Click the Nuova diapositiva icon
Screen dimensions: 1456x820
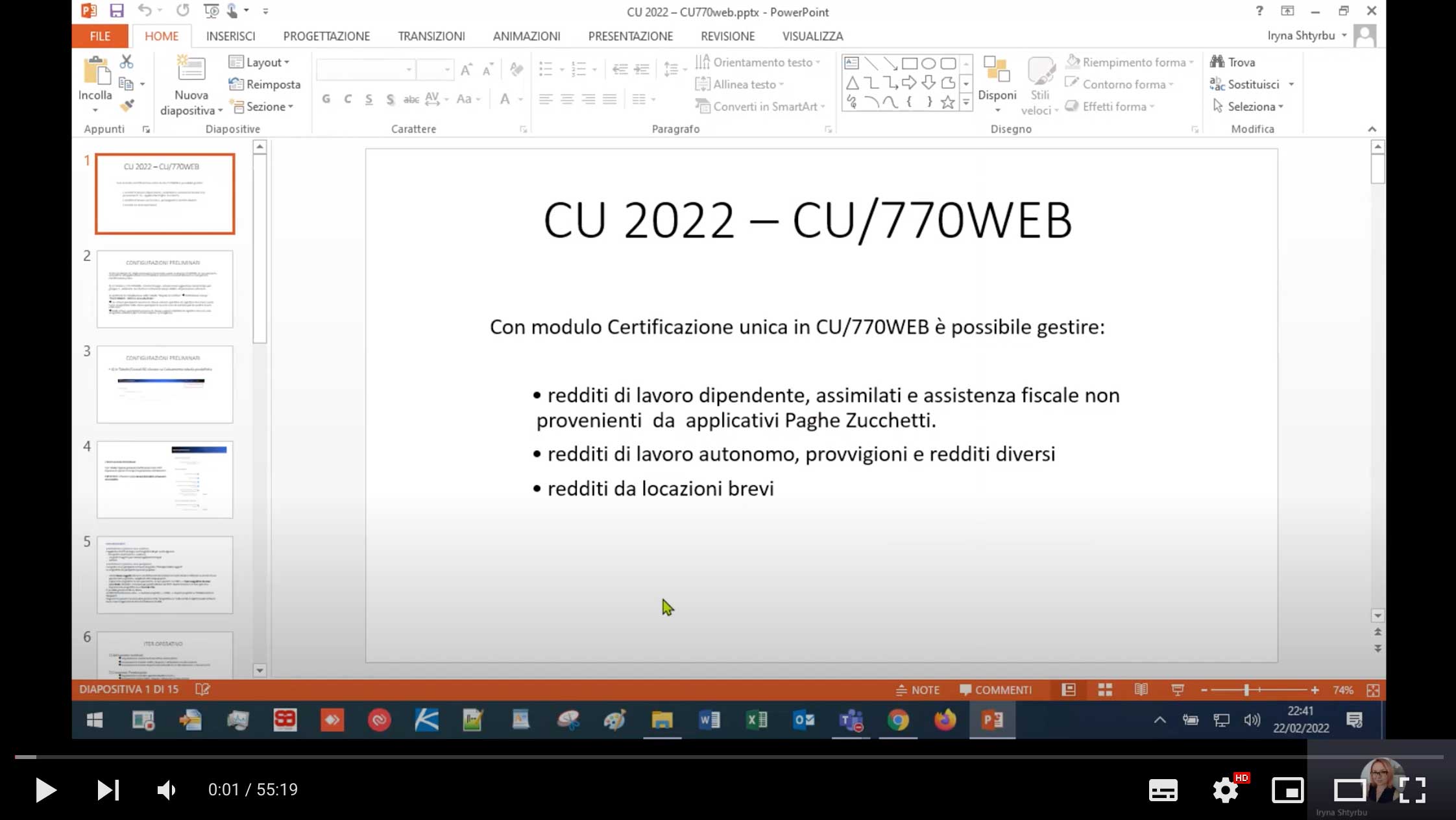click(191, 69)
